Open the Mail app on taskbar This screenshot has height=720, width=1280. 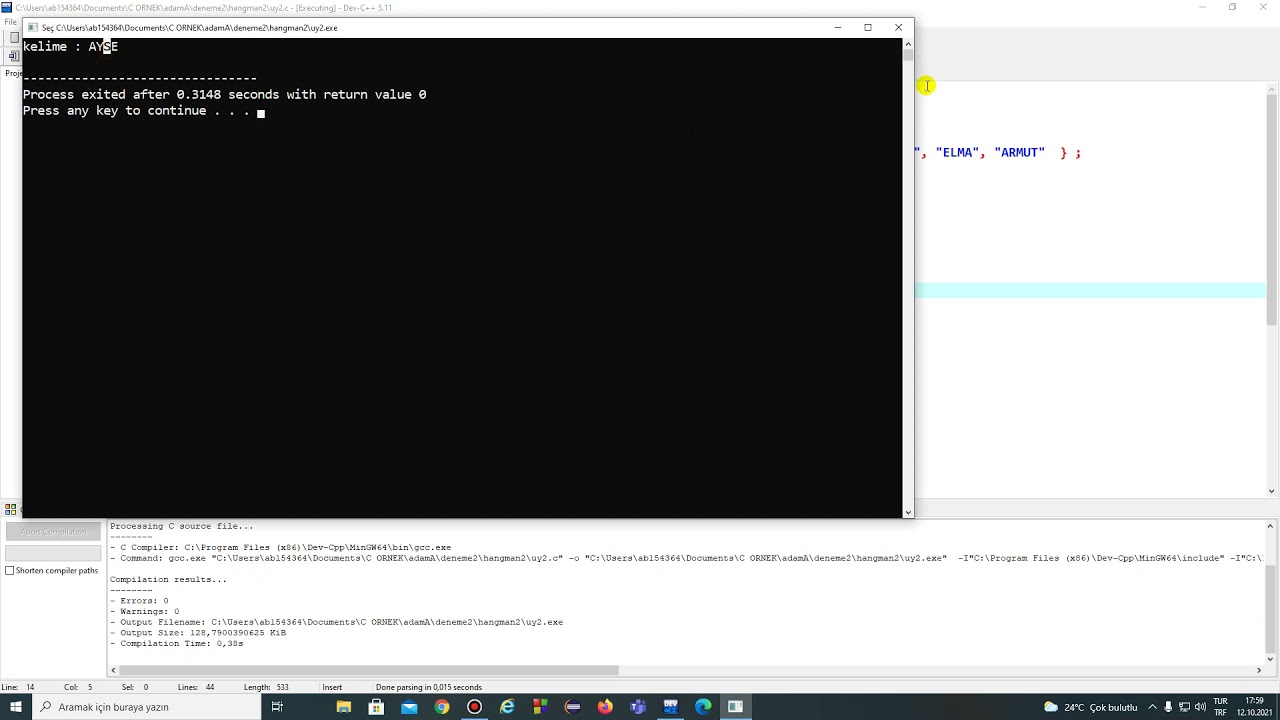click(409, 707)
